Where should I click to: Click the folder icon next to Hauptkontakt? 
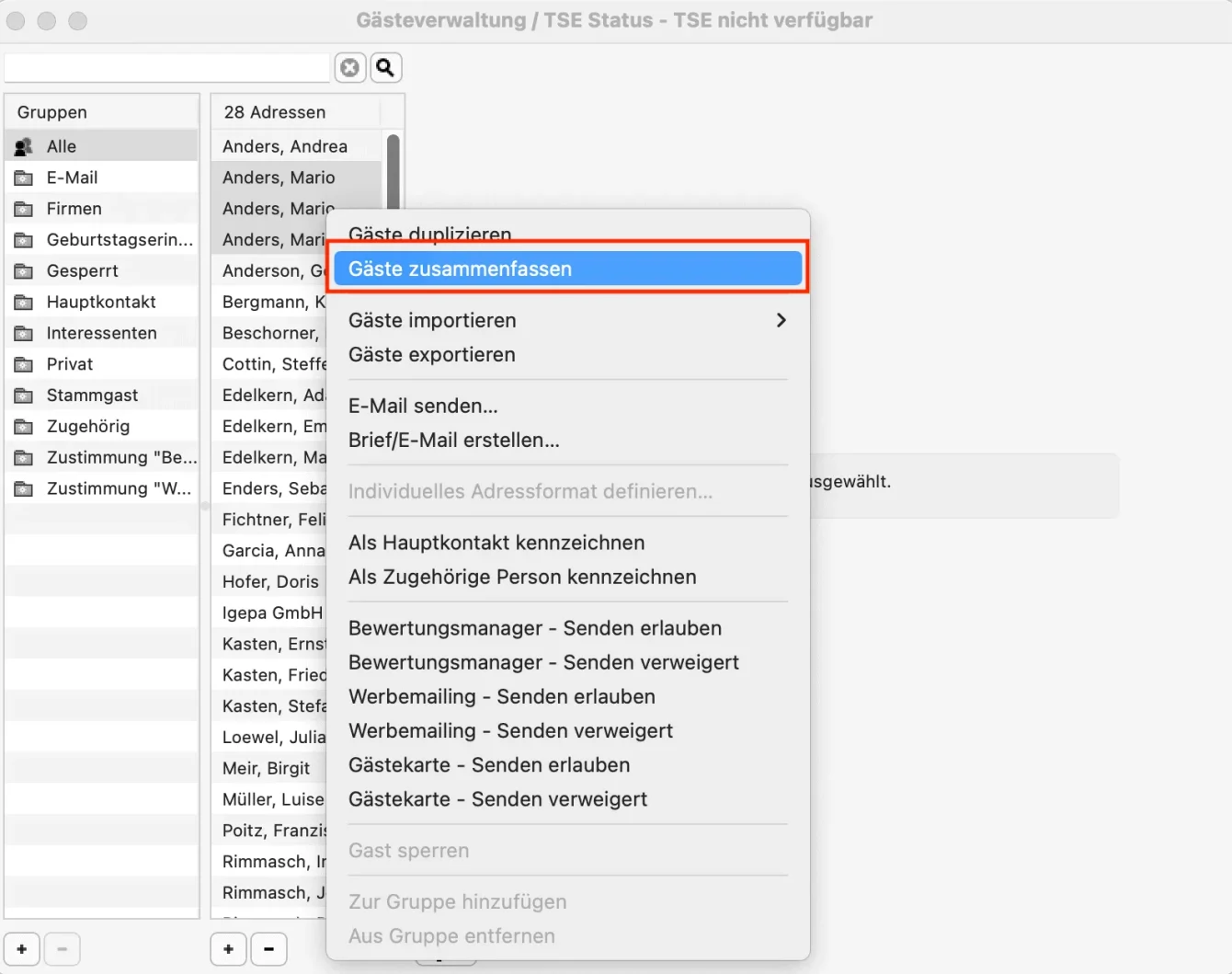[x=24, y=302]
